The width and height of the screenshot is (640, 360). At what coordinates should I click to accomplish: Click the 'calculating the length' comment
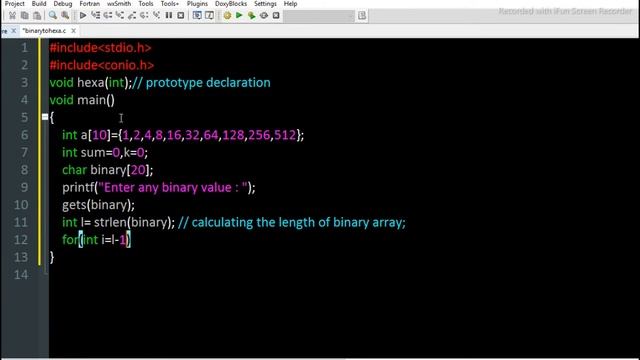(x=292, y=222)
